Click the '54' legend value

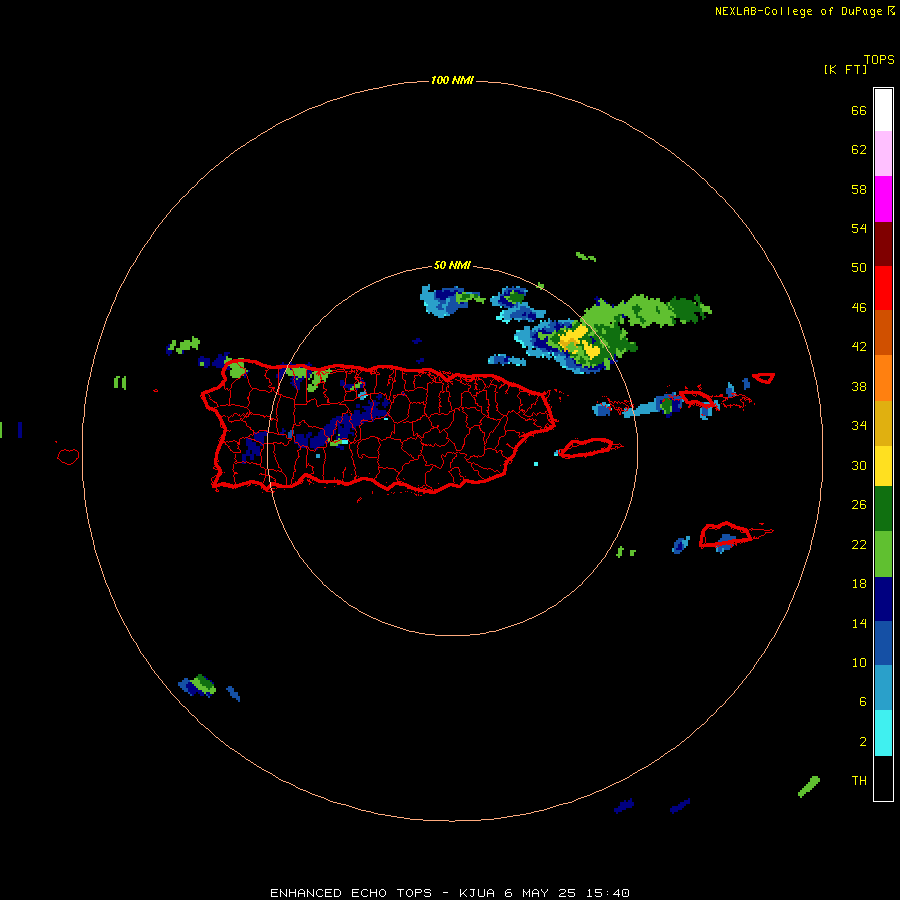click(x=859, y=228)
